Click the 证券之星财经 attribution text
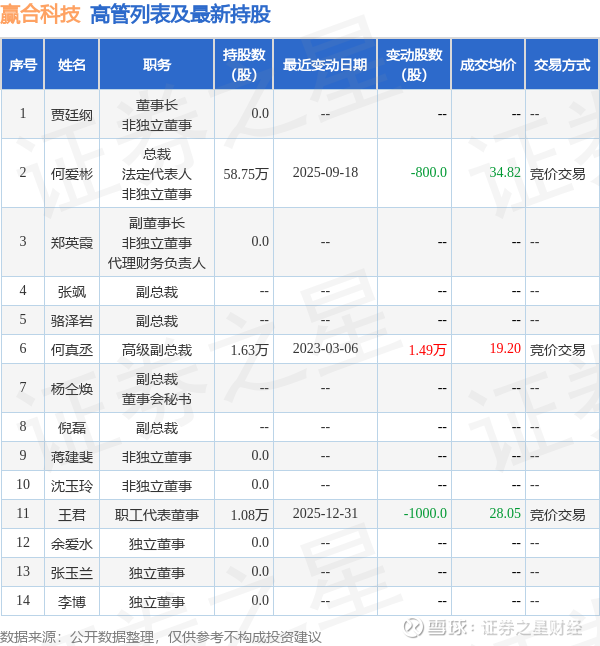This screenshot has width=600, height=646. pos(532,627)
